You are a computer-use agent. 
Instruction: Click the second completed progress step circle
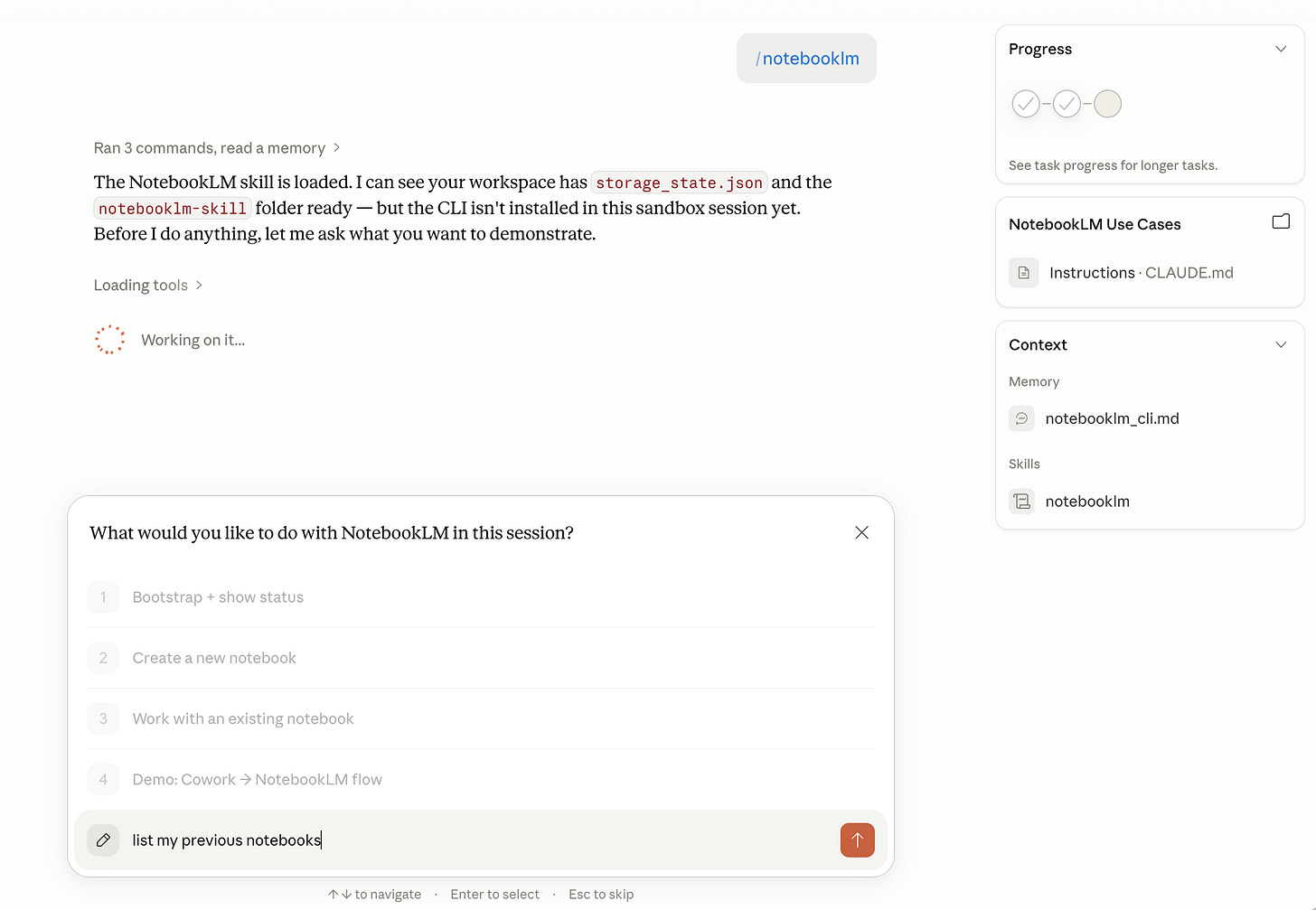pos(1067,104)
